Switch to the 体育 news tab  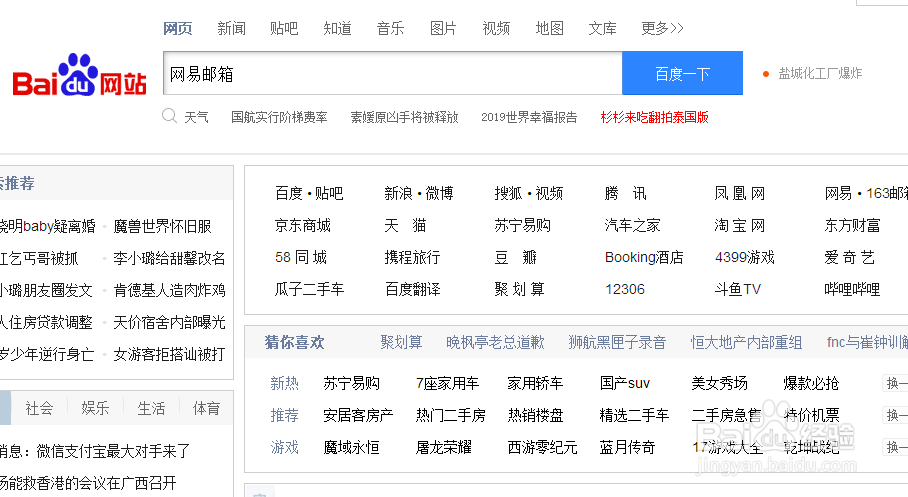[x=207, y=408]
